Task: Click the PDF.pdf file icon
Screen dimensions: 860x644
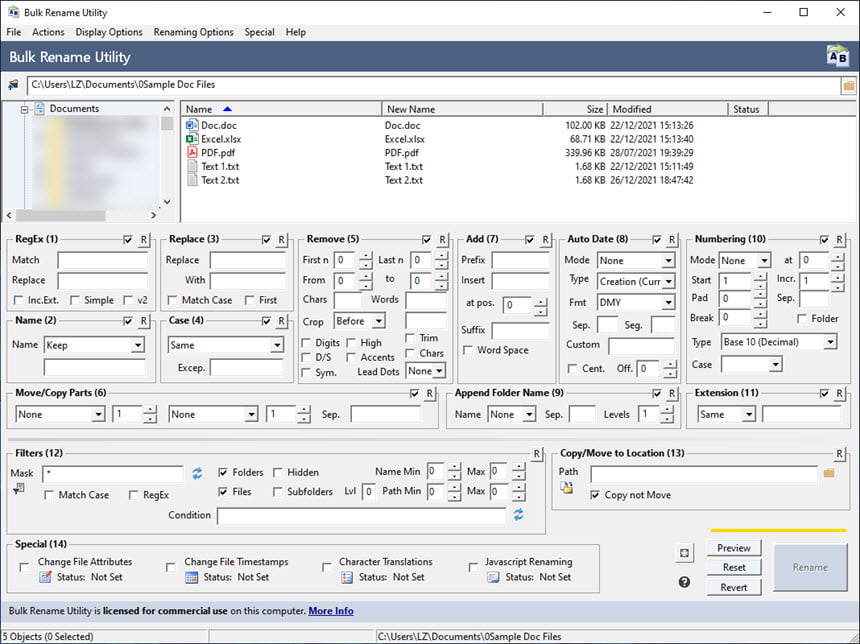Action: tap(192, 152)
